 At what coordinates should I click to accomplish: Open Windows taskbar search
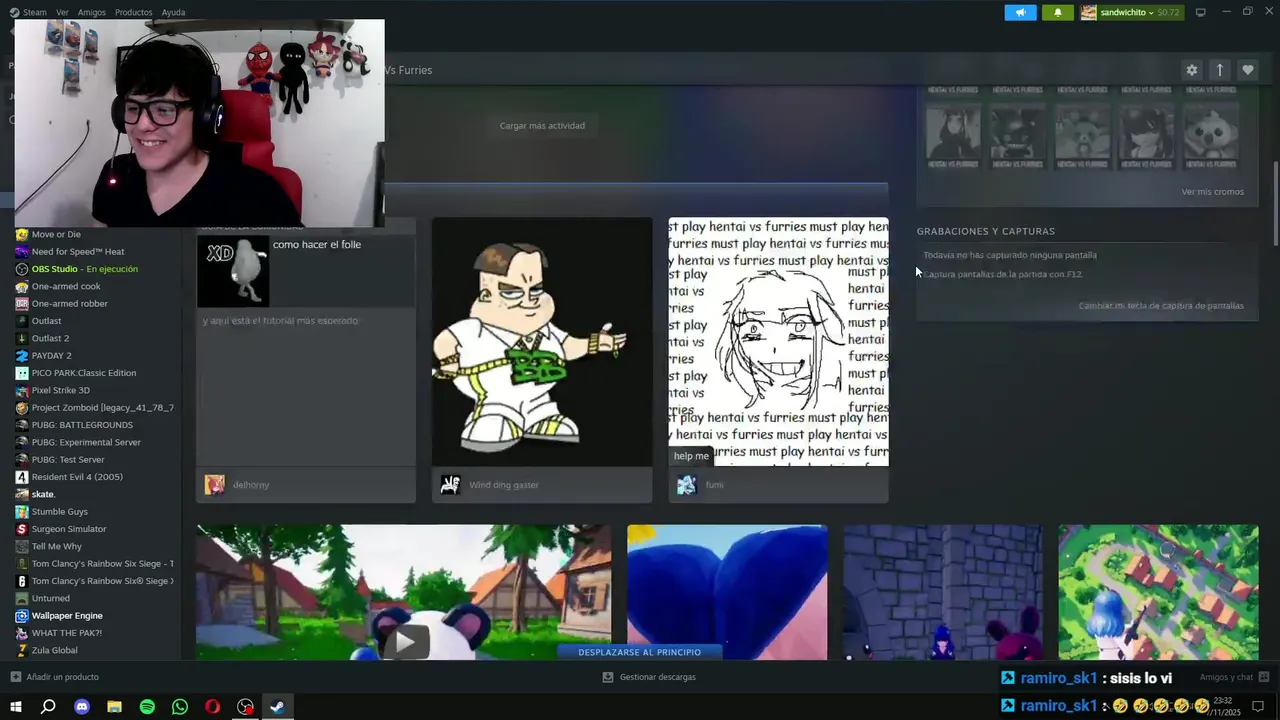[48, 707]
